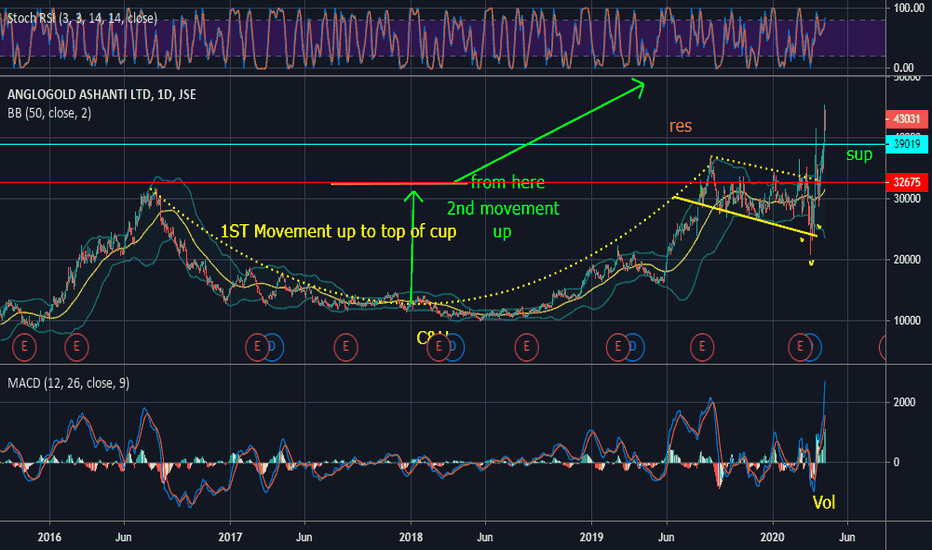932x550 pixels.
Task: Click the 10000 price axis value
Action: (907, 320)
